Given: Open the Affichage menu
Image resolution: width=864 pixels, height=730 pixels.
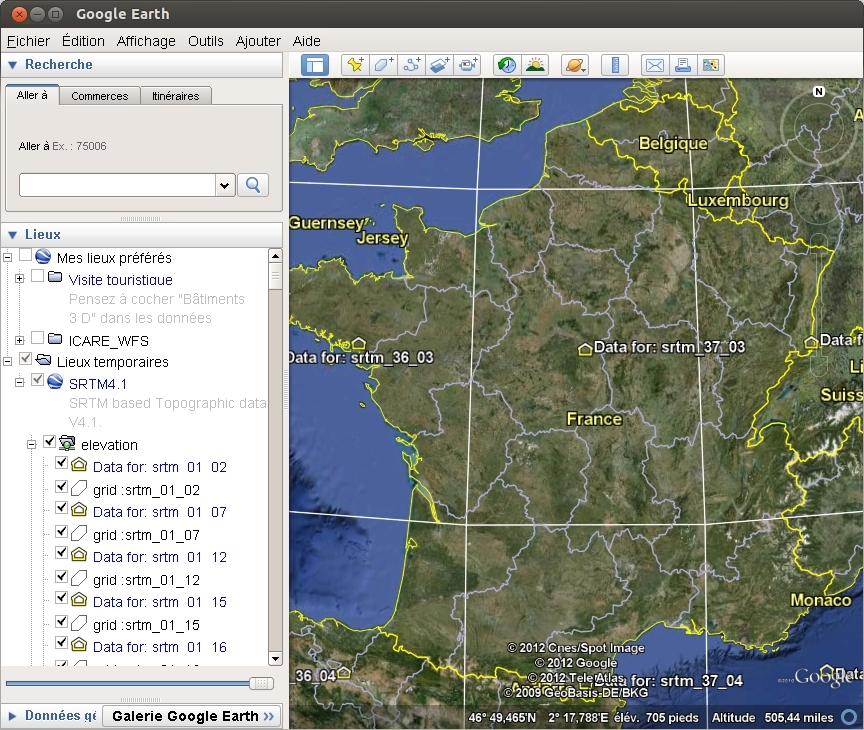Looking at the screenshot, I should pos(146,41).
